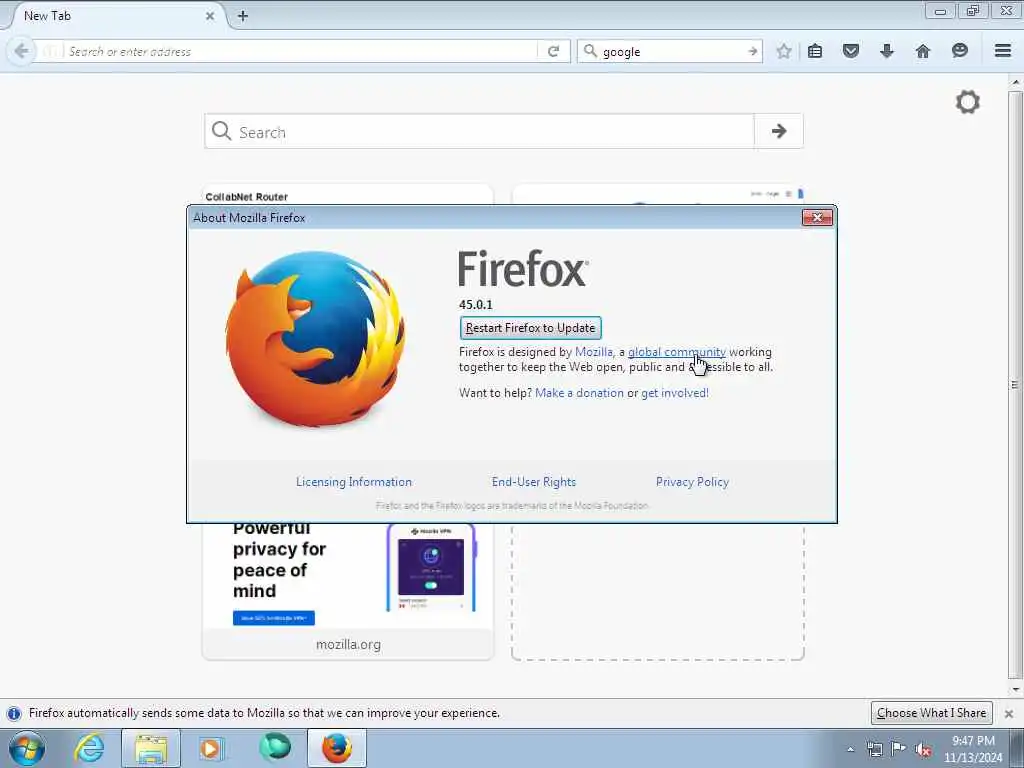Launch Internet Explorer from taskbar
Screen dimensions: 1024x768
pyautogui.click(x=89, y=748)
